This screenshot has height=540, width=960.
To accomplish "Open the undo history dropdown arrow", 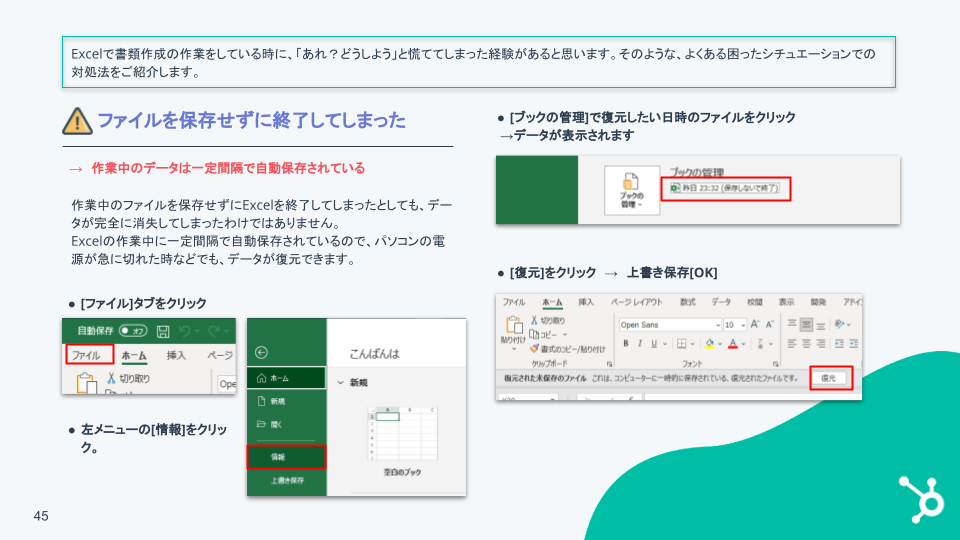I will (197, 331).
